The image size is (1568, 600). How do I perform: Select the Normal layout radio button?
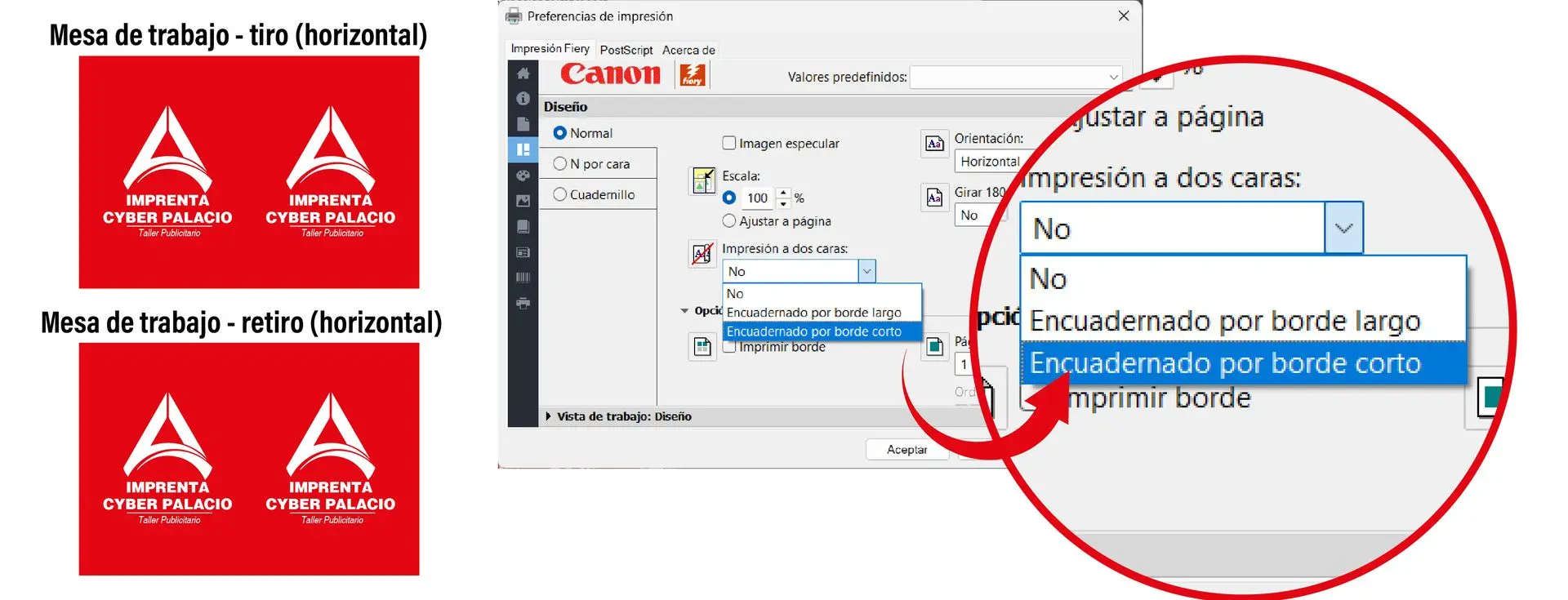(560, 133)
